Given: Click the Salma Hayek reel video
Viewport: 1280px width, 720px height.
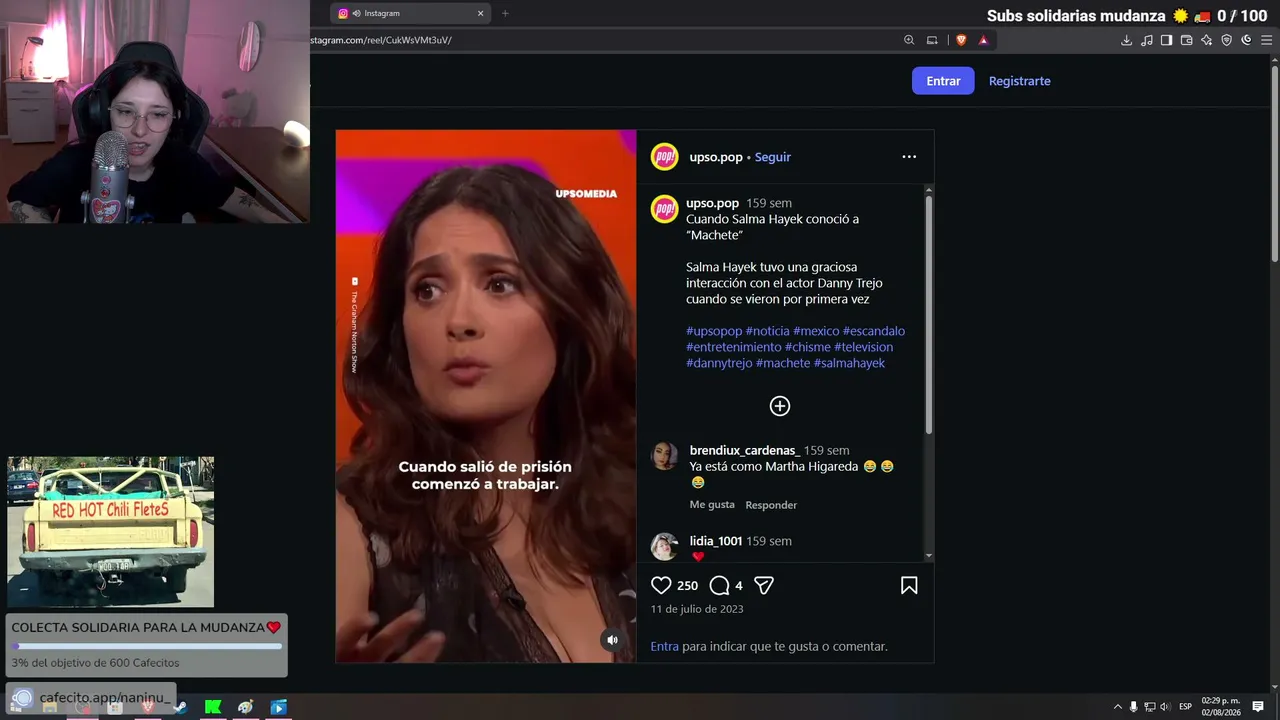Looking at the screenshot, I should [x=486, y=396].
